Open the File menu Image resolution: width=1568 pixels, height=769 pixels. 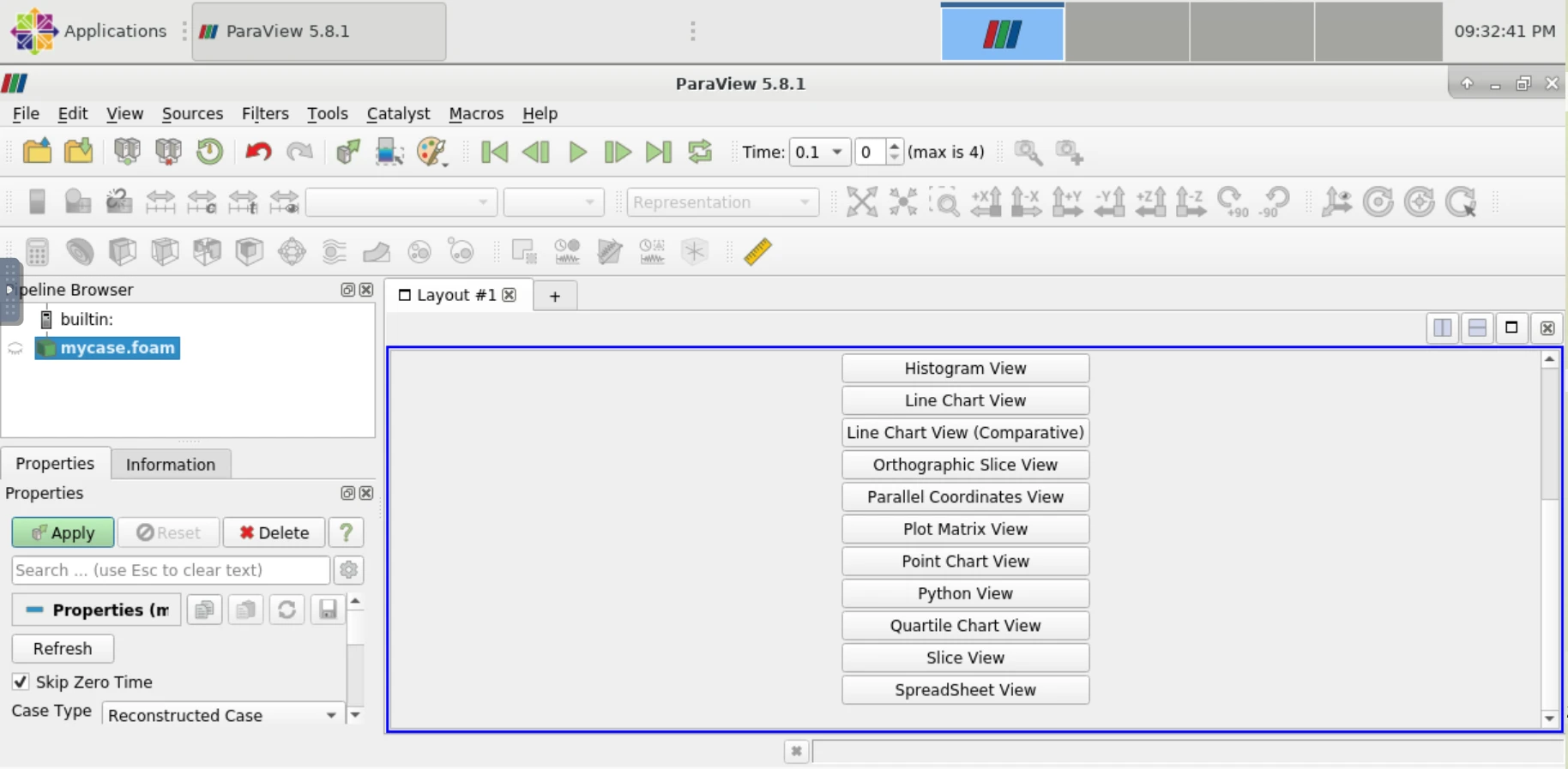pos(26,113)
